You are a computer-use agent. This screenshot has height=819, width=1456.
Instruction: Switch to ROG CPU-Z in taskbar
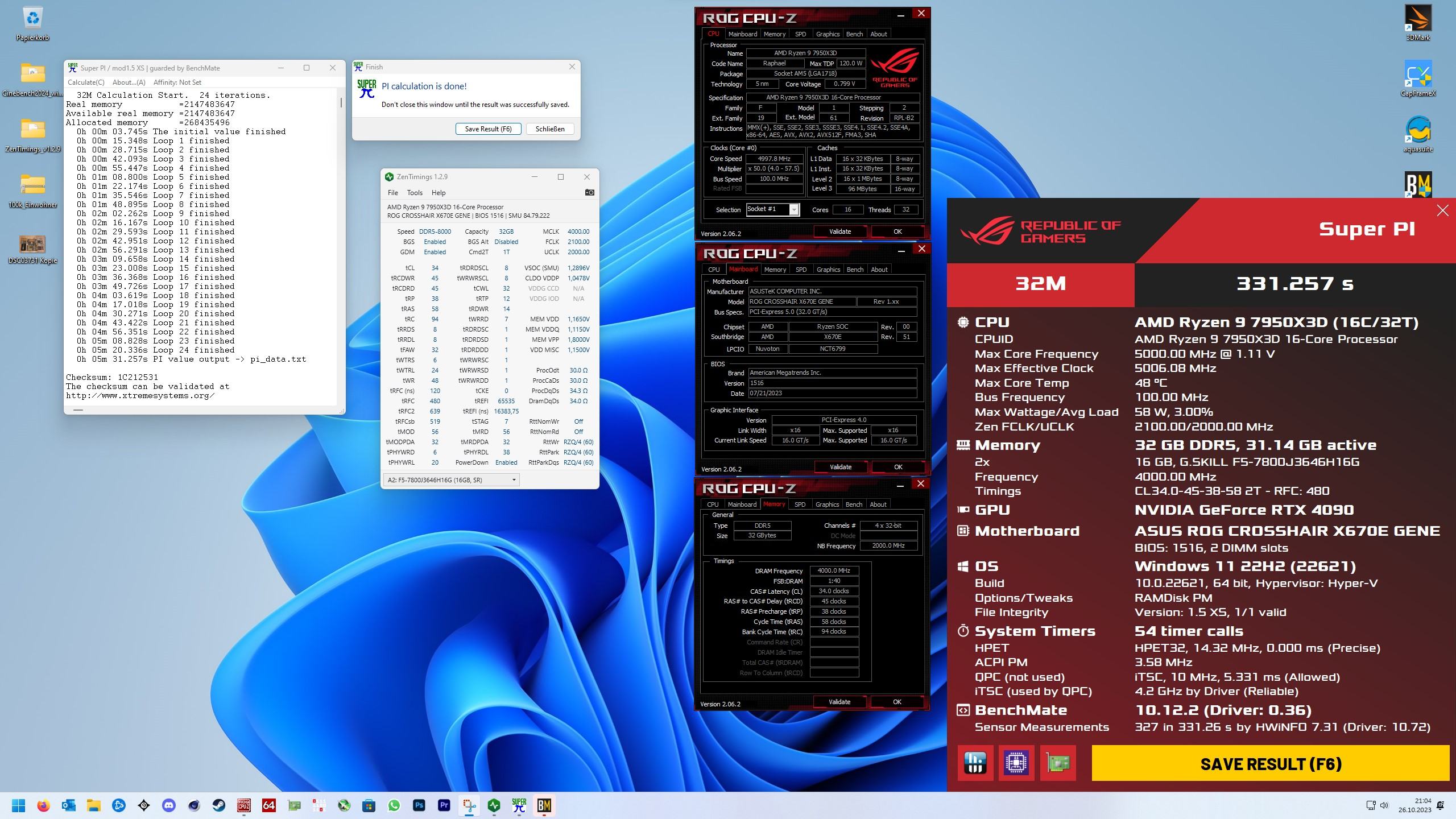(244, 805)
